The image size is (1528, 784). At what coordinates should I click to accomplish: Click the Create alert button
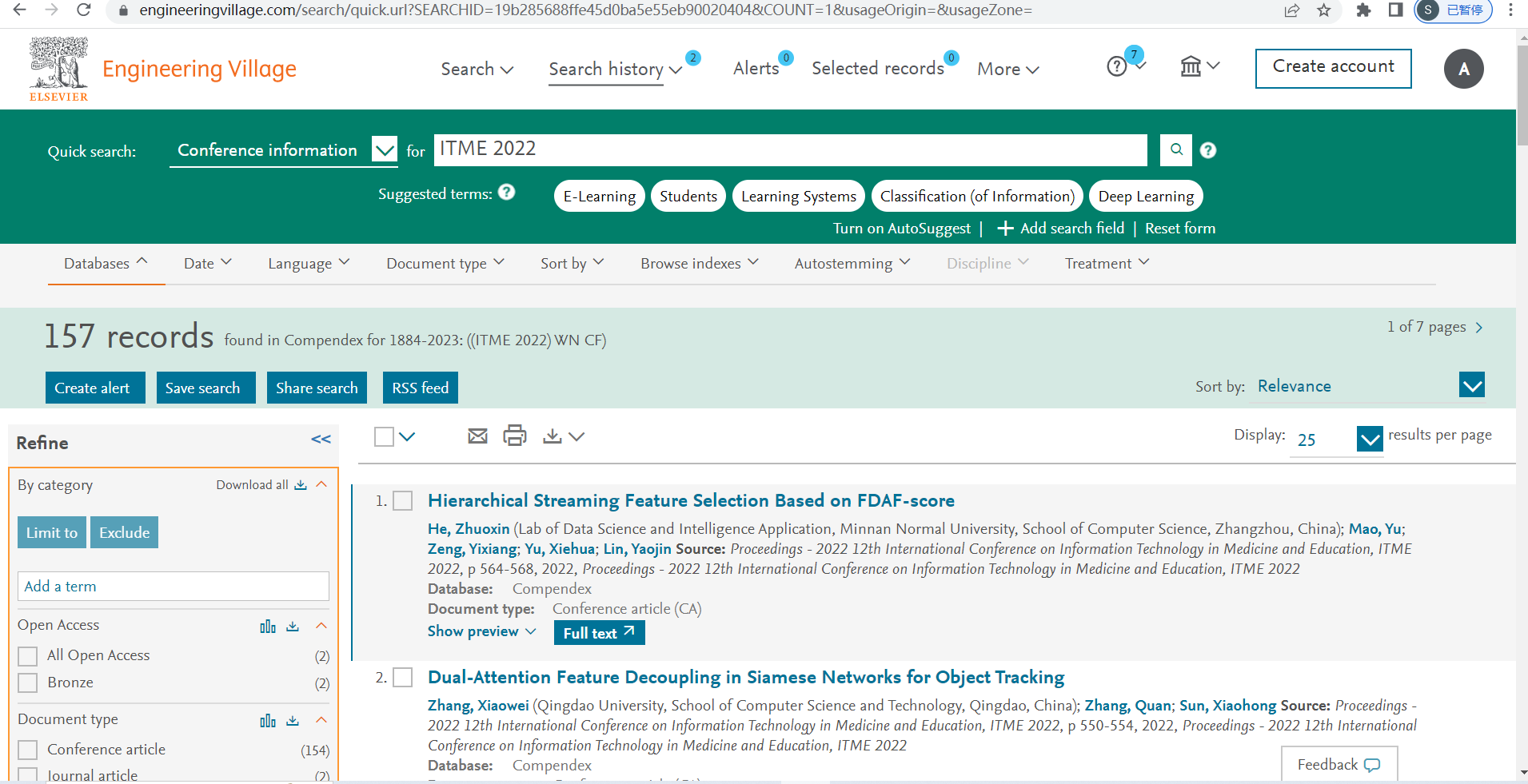94,388
